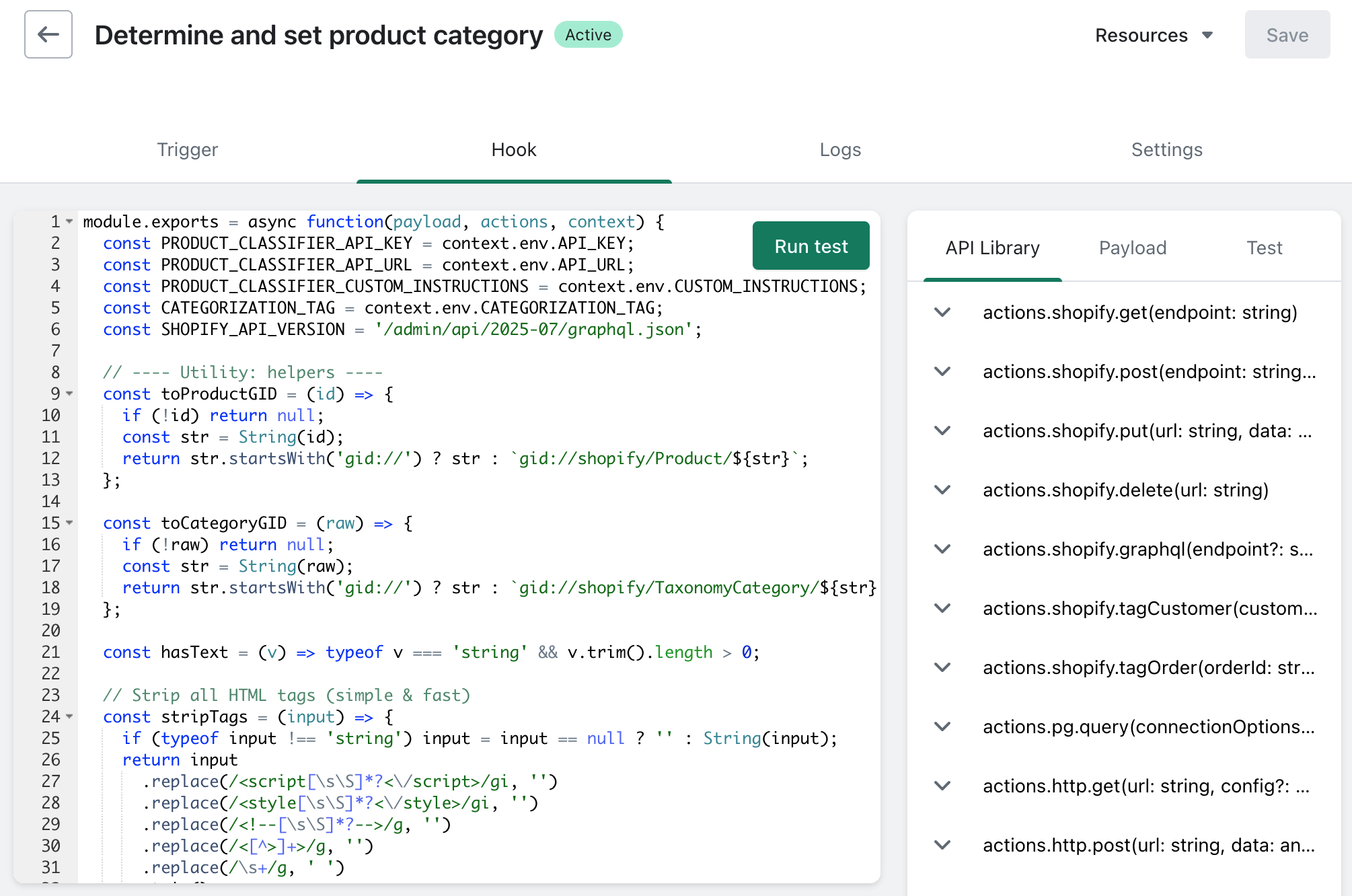The height and width of the screenshot is (896, 1352).
Task: Expand the actions.shopify.delete chevron
Action: 942,490
